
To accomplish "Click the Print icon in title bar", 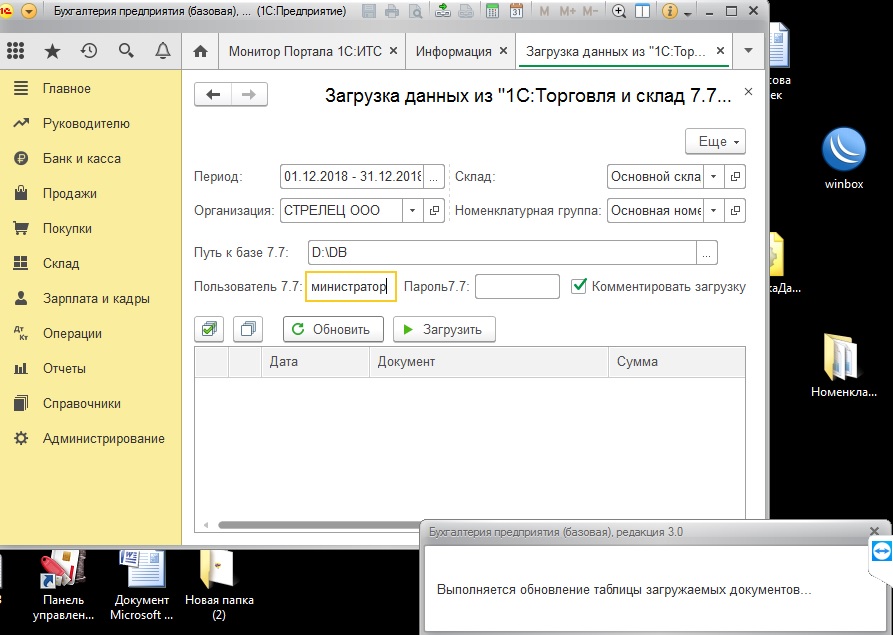I will [392, 11].
